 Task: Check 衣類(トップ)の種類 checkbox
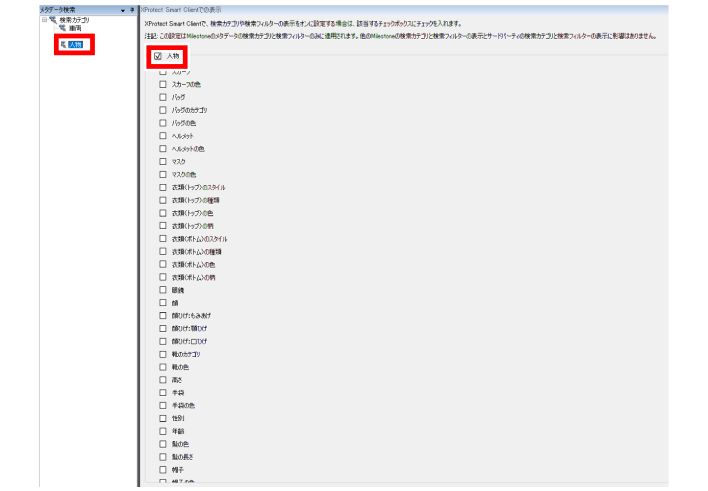[163, 200]
